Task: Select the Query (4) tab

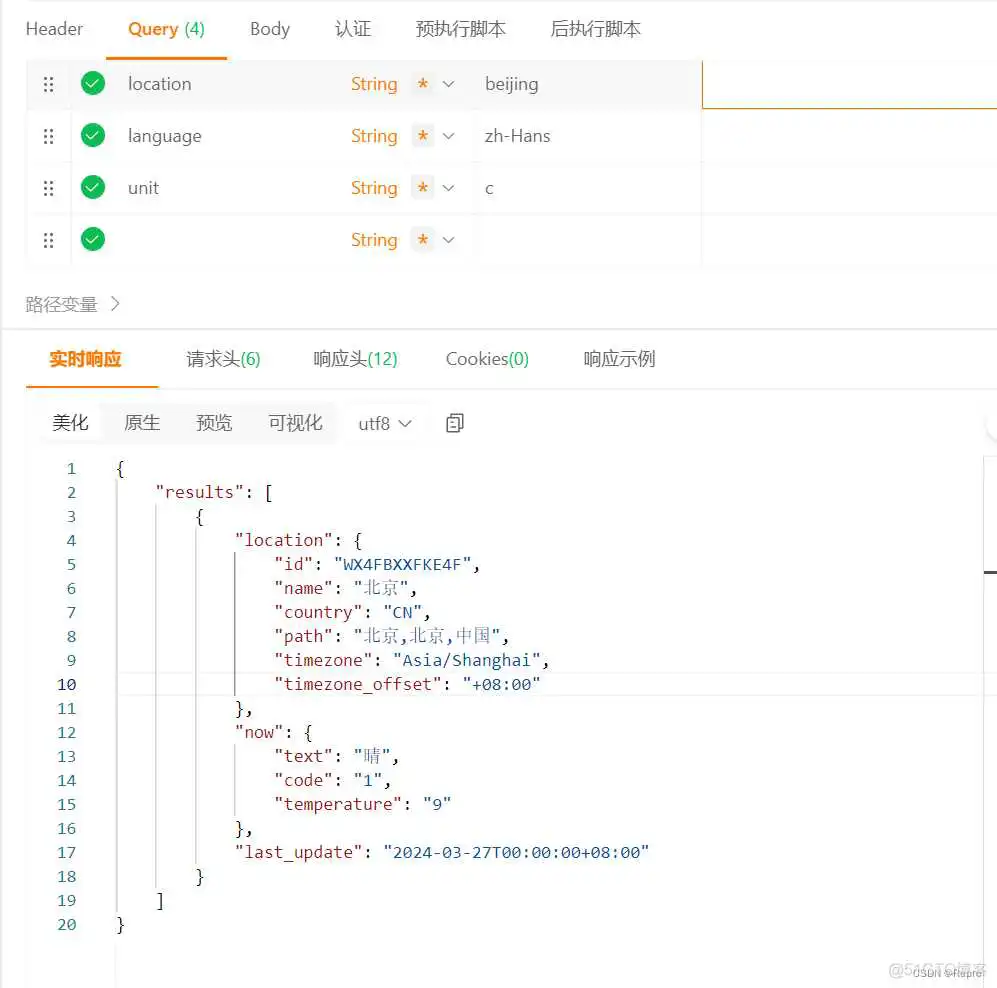Action: [x=166, y=29]
